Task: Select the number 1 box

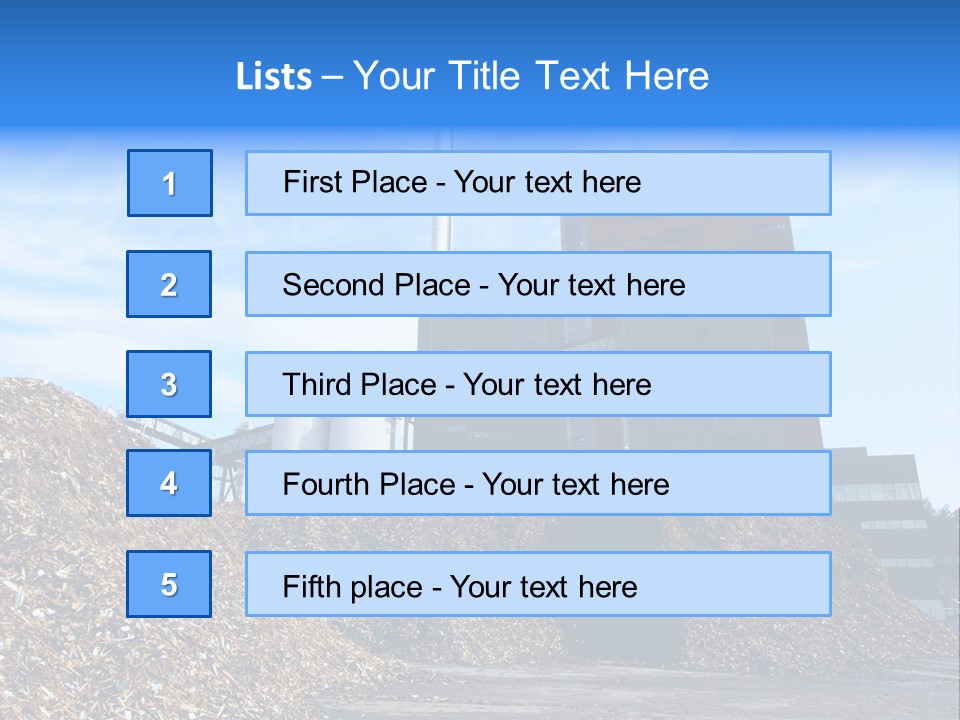Action: click(x=170, y=183)
